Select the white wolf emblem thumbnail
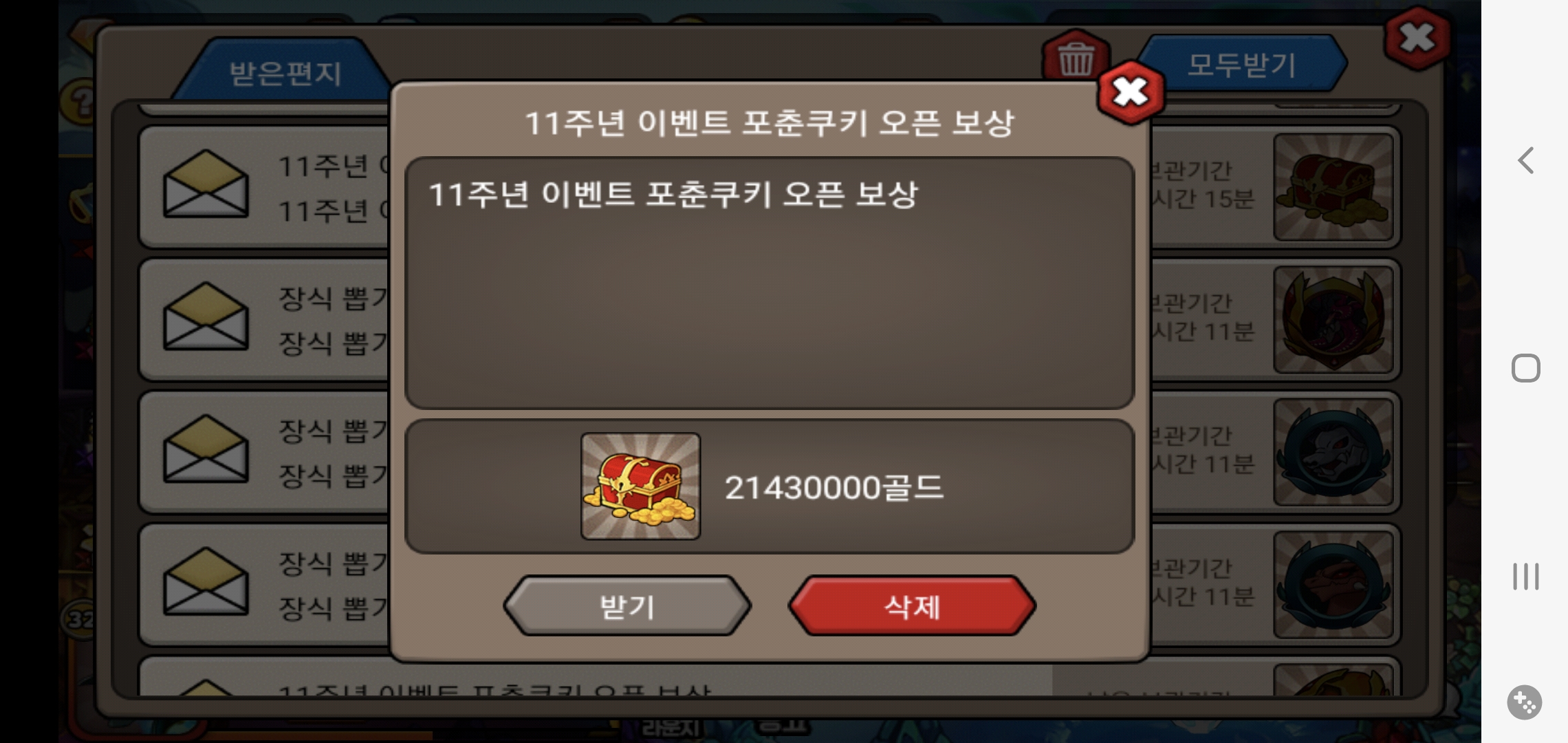The width and height of the screenshot is (1568, 743). [1333, 453]
